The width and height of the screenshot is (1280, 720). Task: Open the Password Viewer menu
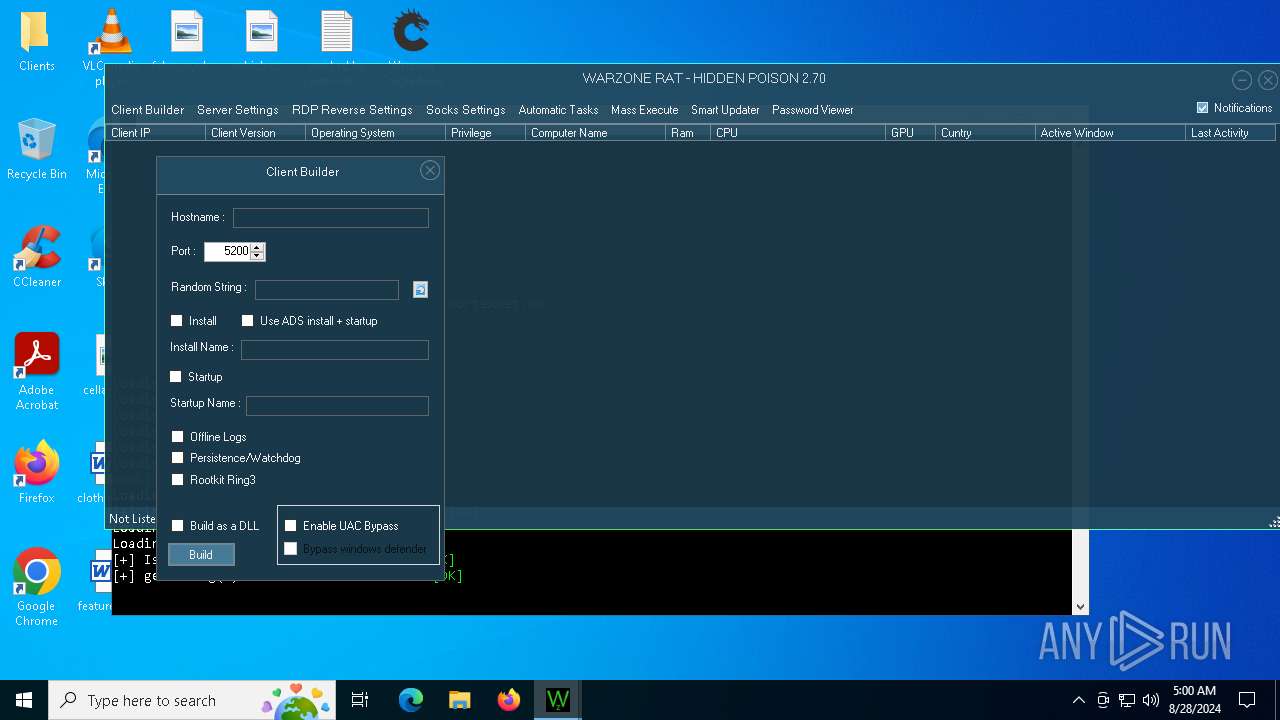pos(813,110)
